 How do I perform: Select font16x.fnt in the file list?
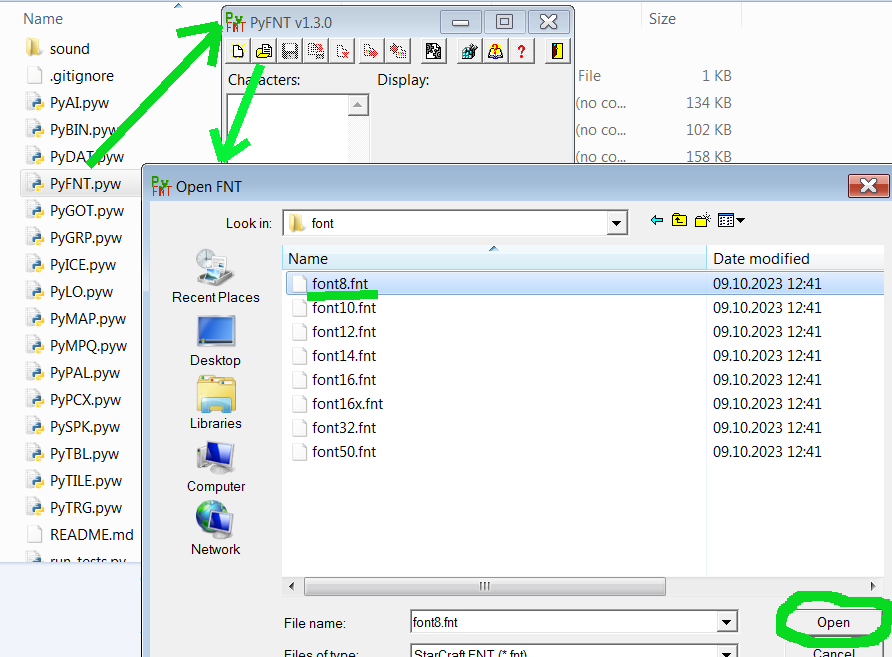pyautogui.click(x=347, y=404)
